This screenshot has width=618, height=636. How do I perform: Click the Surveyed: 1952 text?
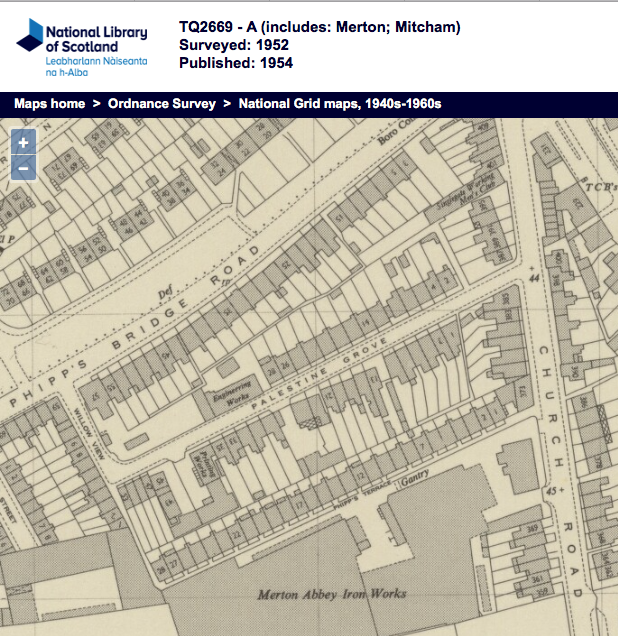point(234,45)
